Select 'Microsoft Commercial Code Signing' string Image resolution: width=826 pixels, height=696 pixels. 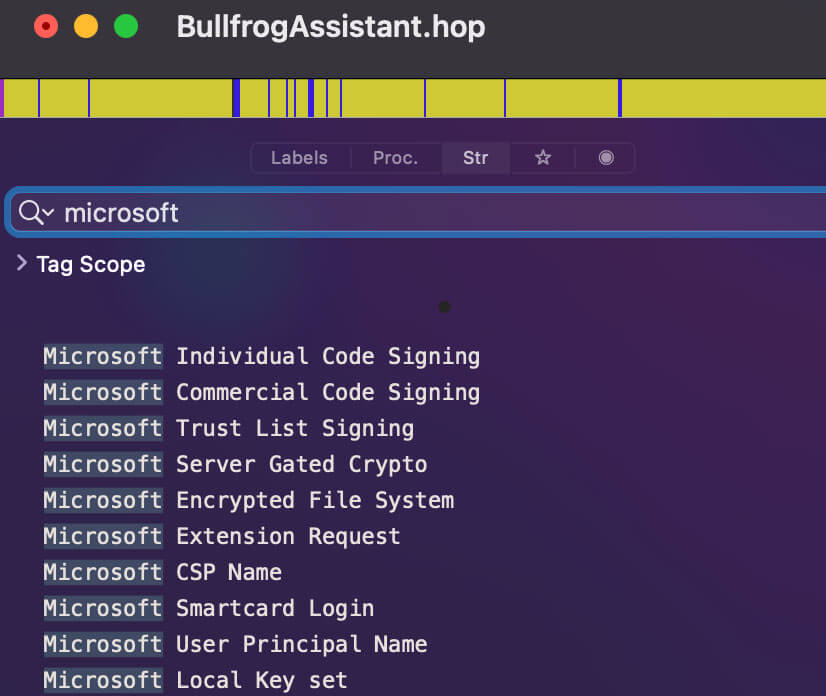261,392
